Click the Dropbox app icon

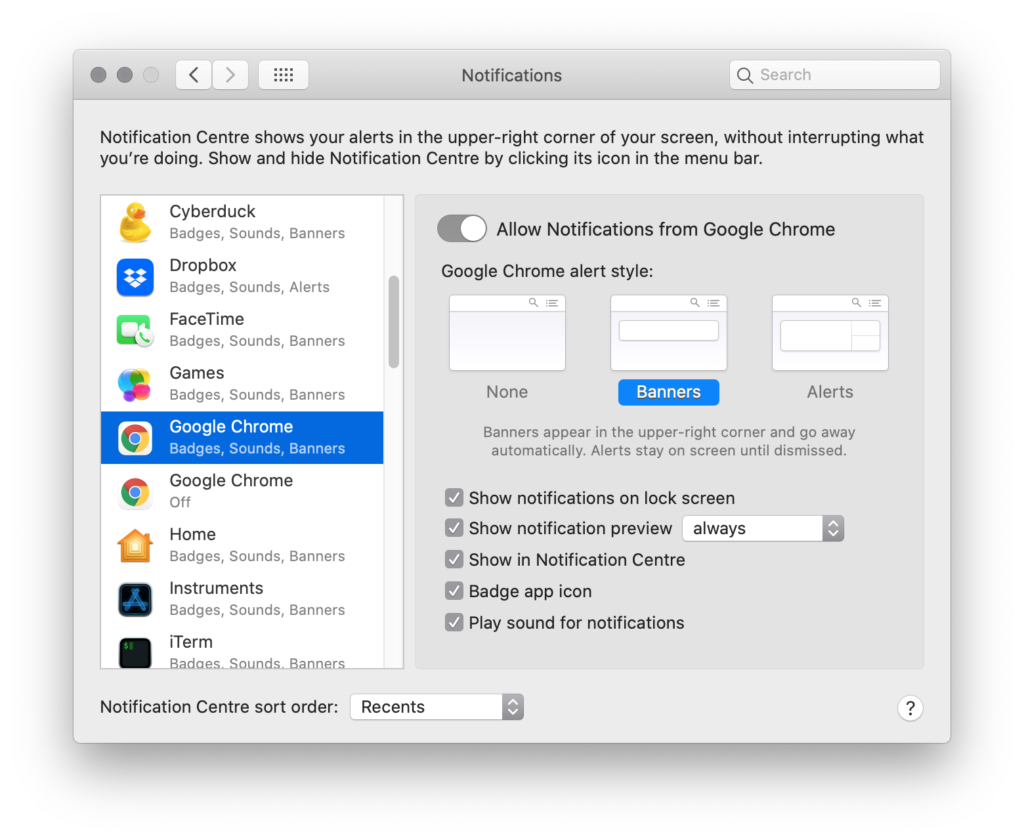pos(135,277)
